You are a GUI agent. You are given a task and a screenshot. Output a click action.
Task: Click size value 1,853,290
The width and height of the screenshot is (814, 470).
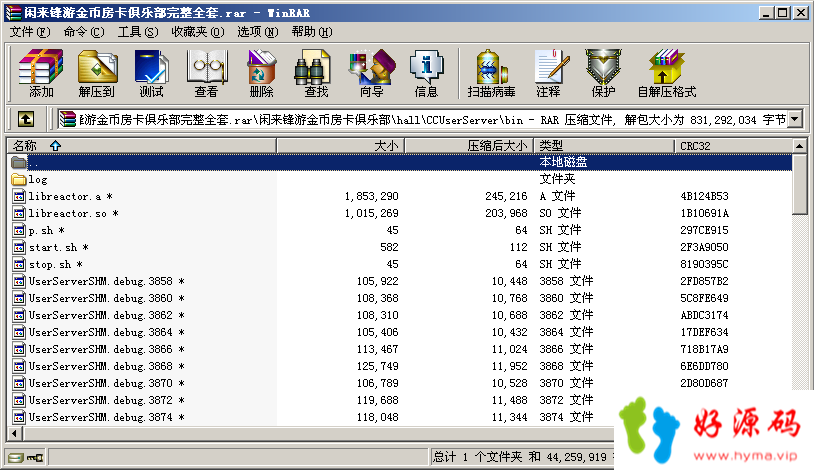point(371,196)
